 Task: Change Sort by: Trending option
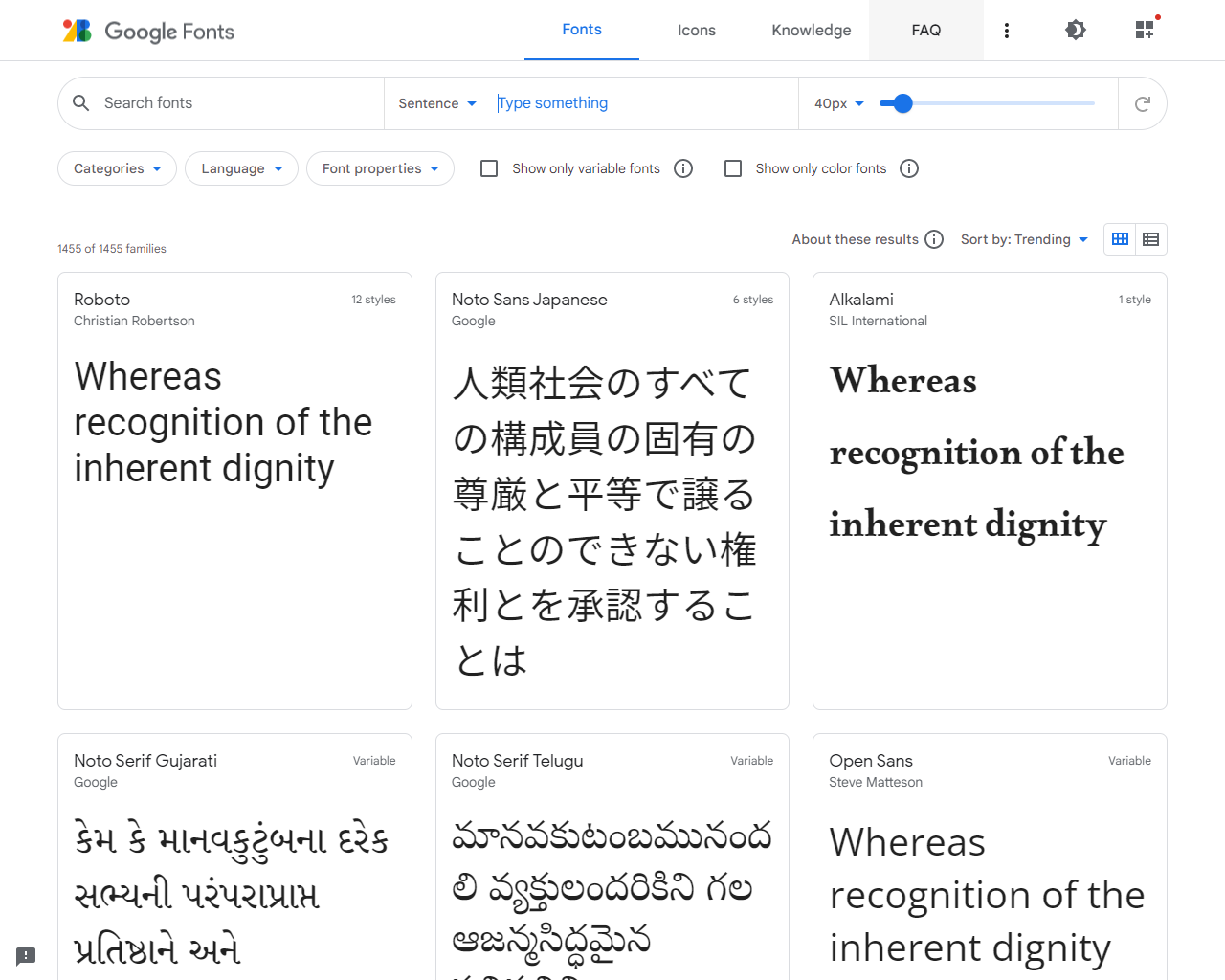(x=1024, y=238)
